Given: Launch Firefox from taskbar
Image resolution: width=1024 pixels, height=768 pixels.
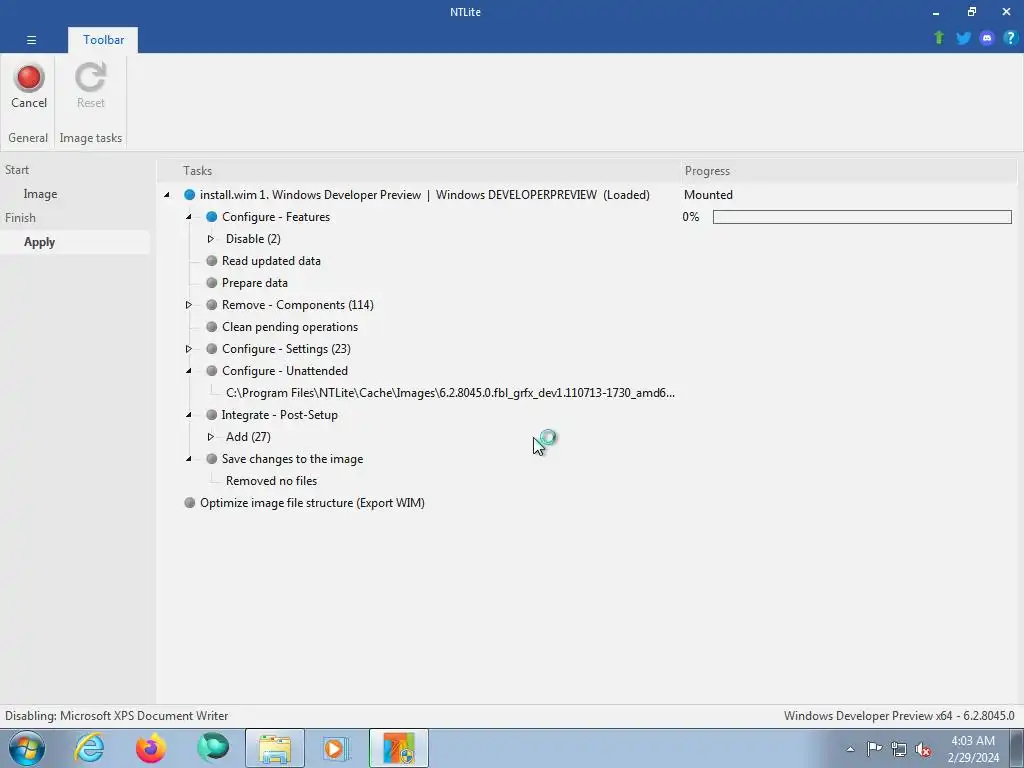Looking at the screenshot, I should [x=151, y=748].
